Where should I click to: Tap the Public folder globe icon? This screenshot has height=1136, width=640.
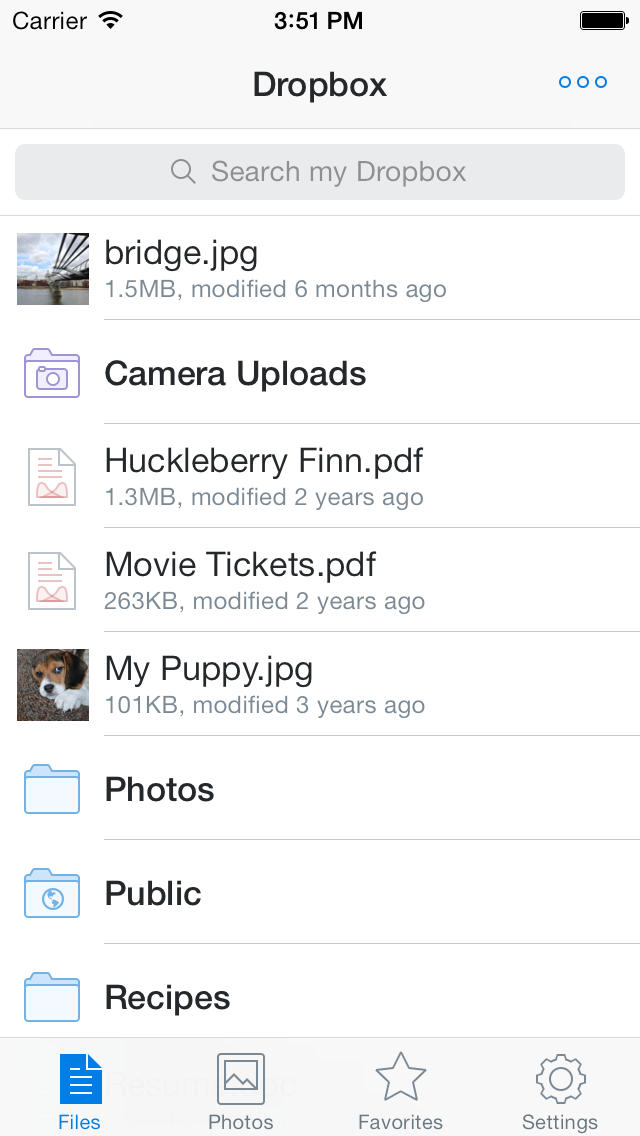[x=52, y=894]
